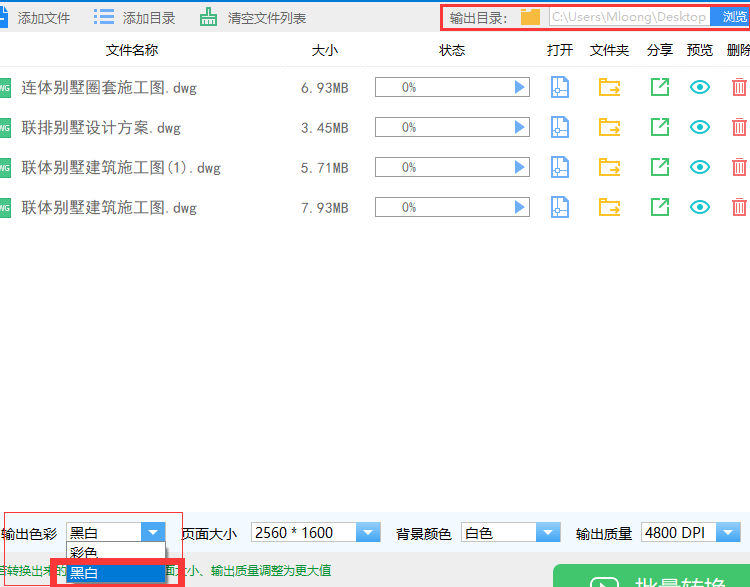Click the 添加目录 add directory button
The width and height of the screenshot is (750, 587).
pyautogui.click(x=134, y=18)
